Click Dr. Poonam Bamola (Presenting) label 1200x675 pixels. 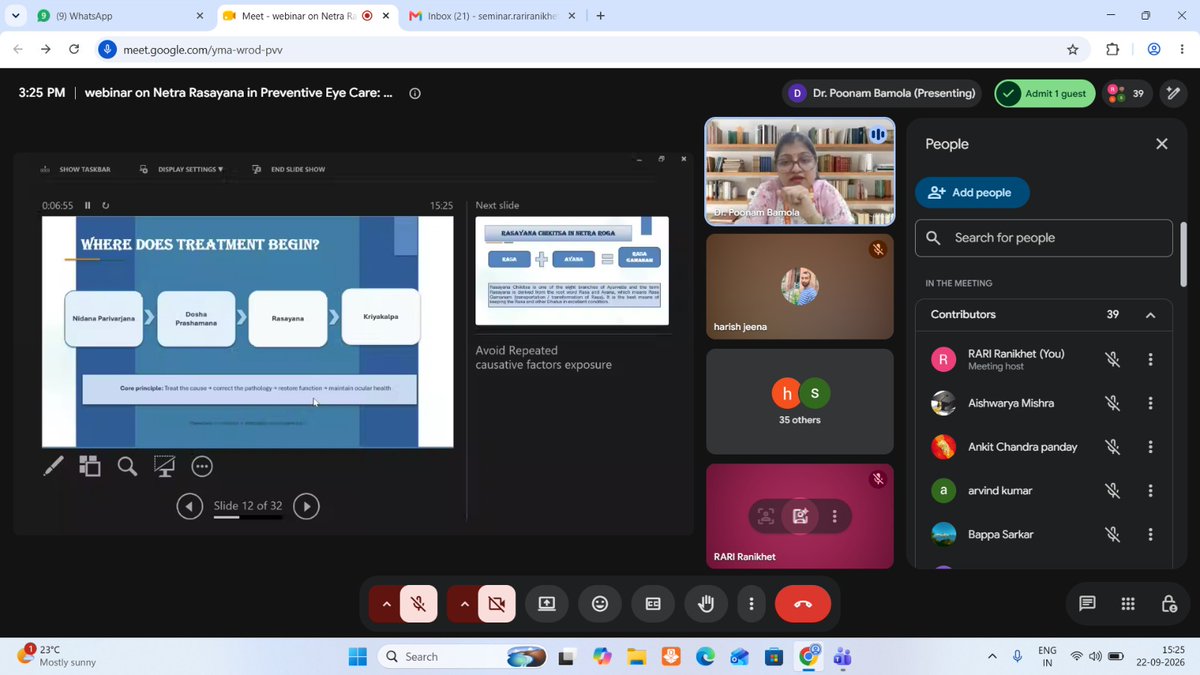point(880,93)
